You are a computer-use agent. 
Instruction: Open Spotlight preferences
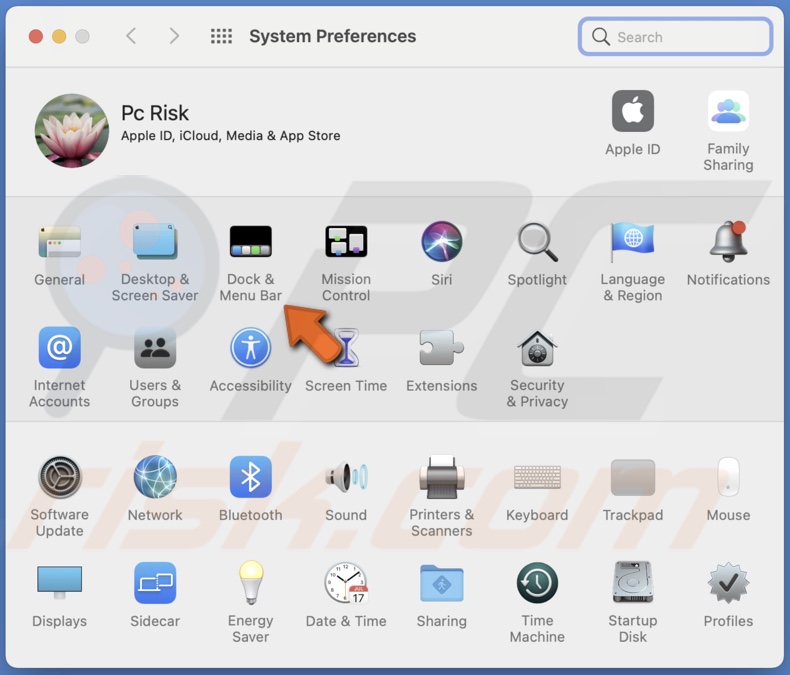tap(537, 242)
